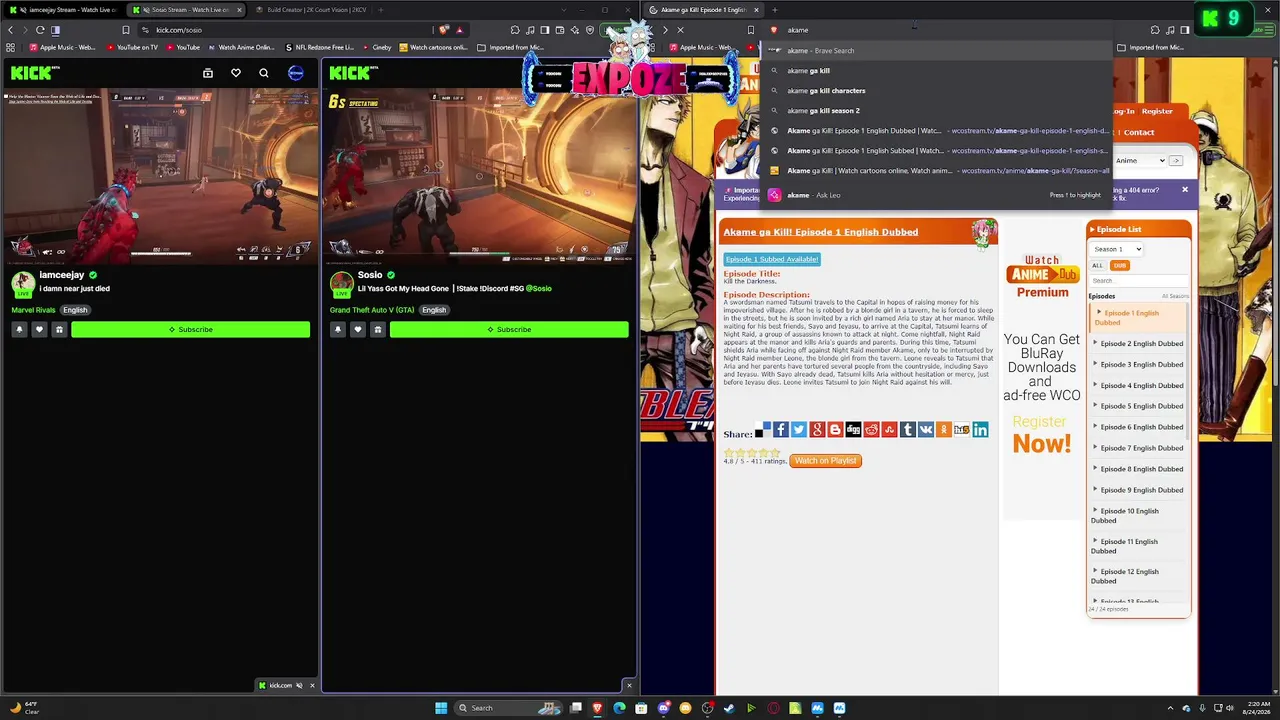
Task: Click the follow heart under Sosio stream
Action: [357, 329]
